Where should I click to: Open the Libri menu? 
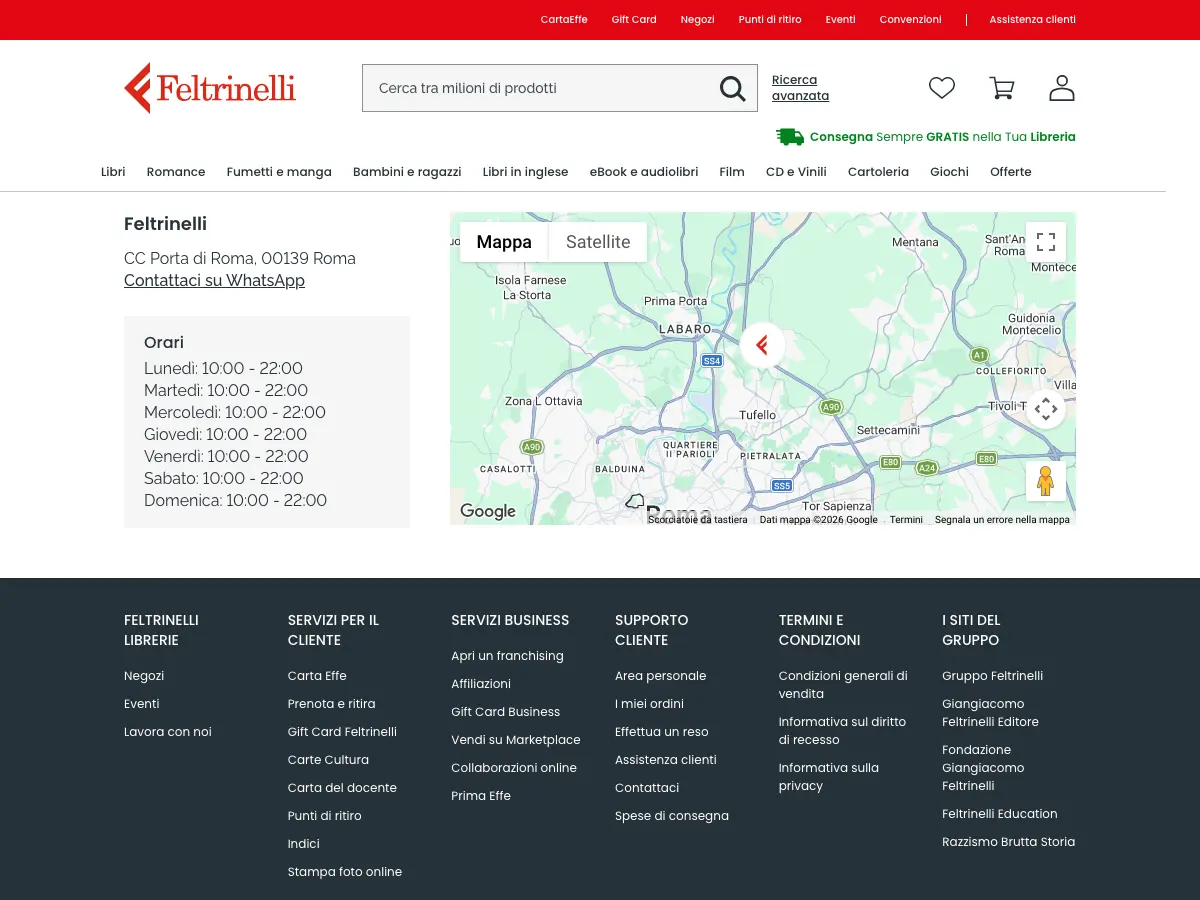(113, 172)
